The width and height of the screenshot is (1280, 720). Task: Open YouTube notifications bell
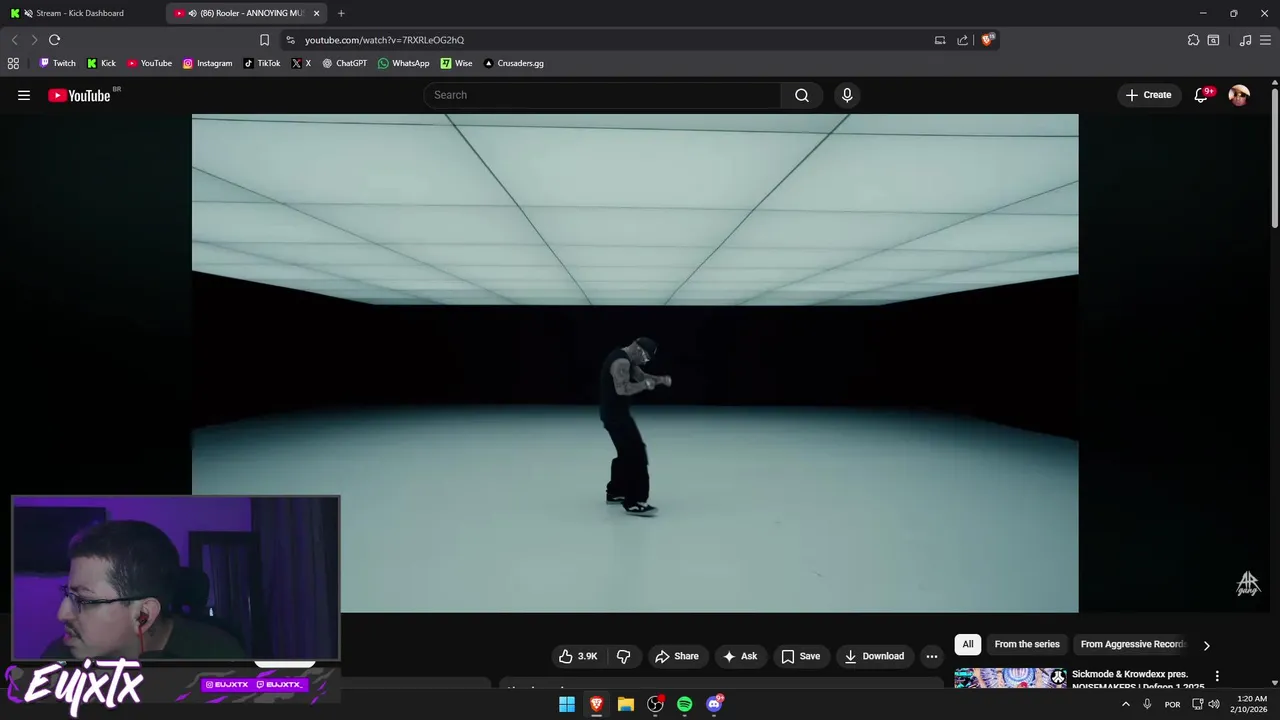click(1201, 95)
